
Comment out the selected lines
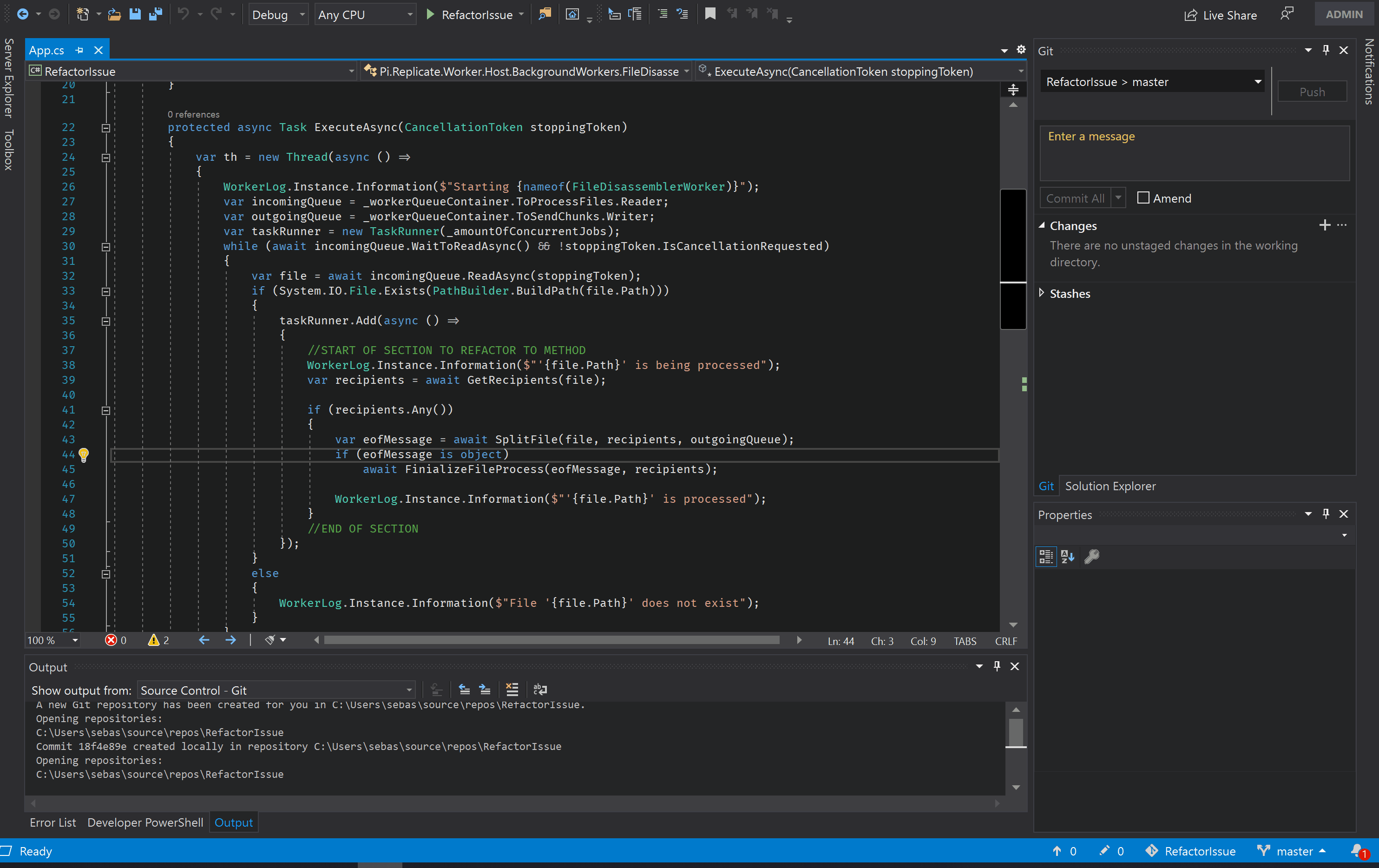pyautogui.click(x=663, y=14)
